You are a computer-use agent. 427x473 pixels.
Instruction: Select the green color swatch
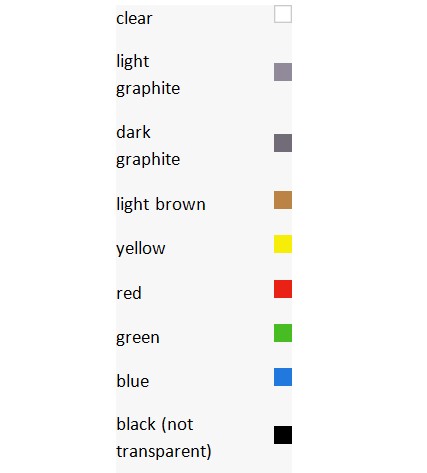tap(283, 333)
